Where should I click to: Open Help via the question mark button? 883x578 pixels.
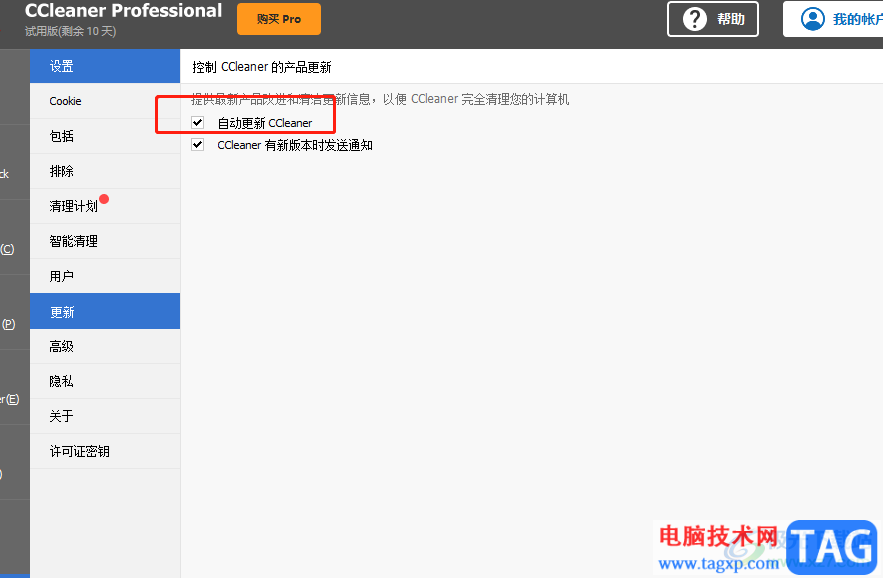coord(713,19)
